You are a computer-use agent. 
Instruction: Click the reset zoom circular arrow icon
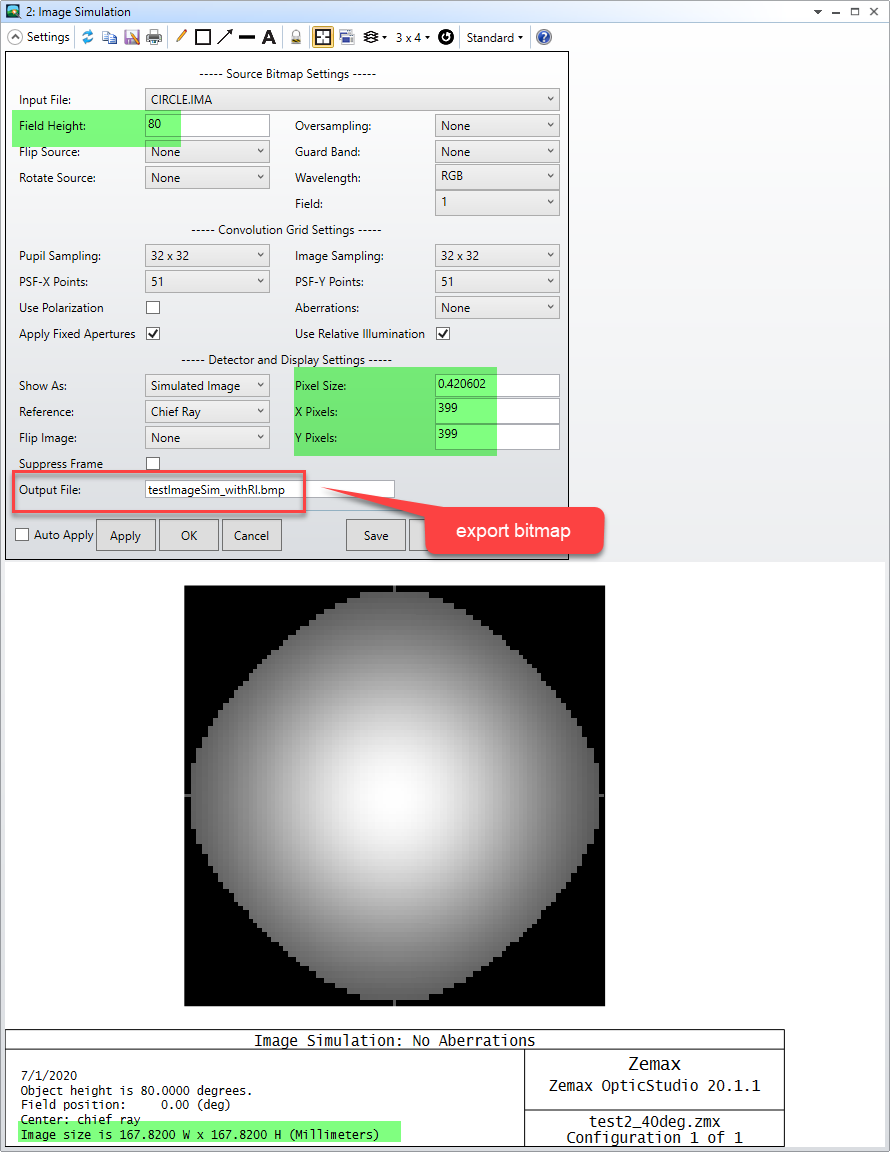pyautogui.click(x=445, y=37)
